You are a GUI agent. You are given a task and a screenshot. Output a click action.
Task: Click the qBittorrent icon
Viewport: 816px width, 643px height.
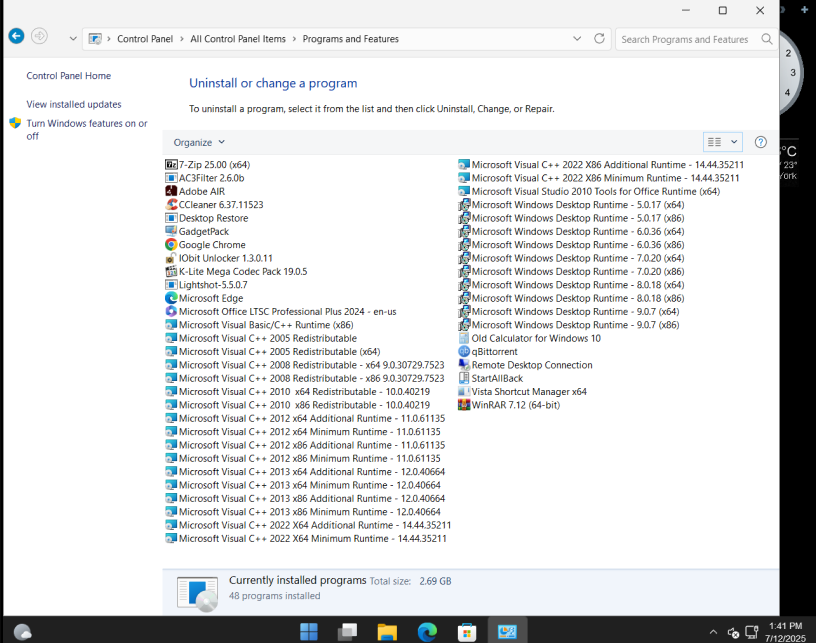click(464, 352)
